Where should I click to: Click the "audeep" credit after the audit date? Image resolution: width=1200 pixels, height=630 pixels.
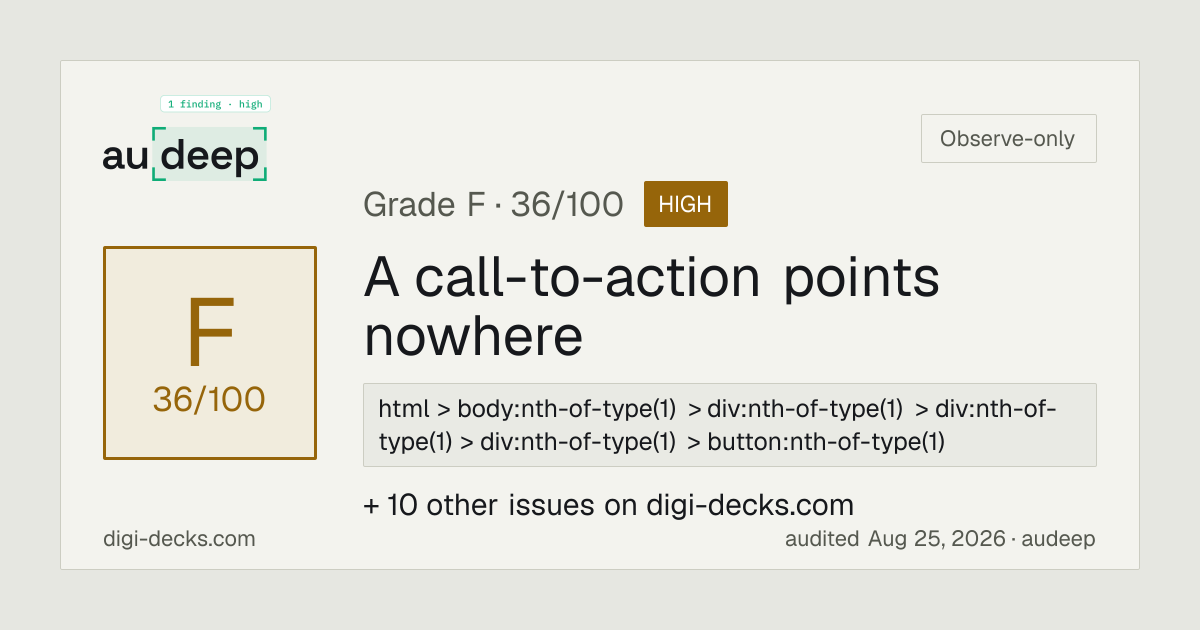[1058, 539]
